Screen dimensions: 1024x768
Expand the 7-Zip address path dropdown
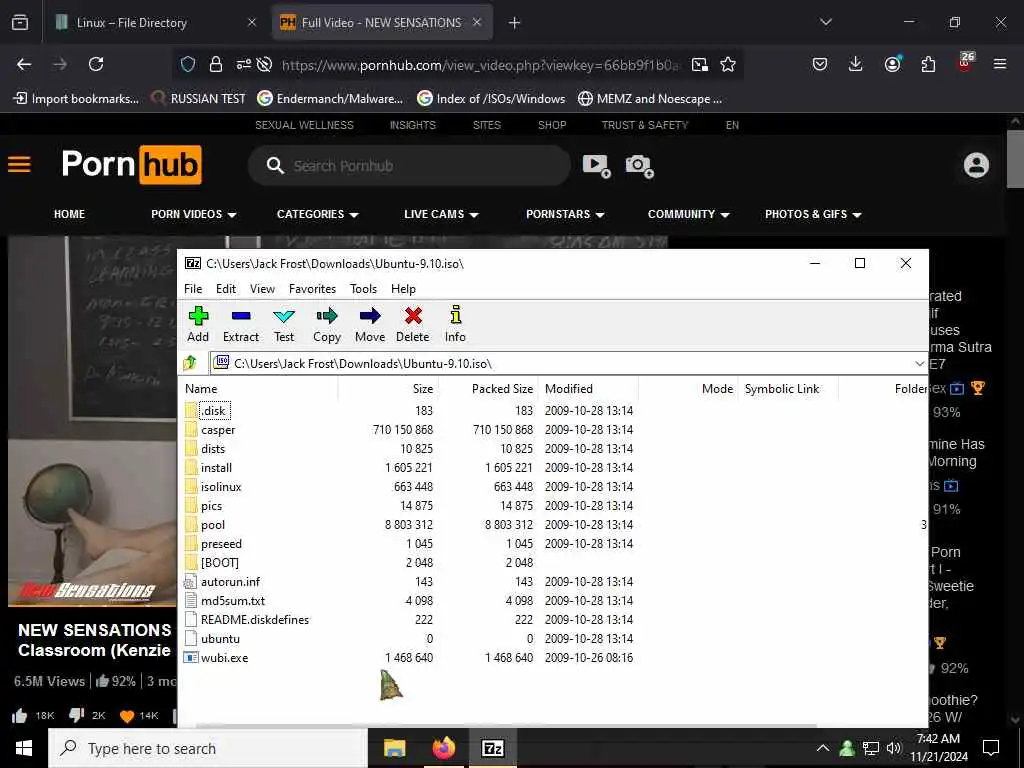(x=919, y=363)
